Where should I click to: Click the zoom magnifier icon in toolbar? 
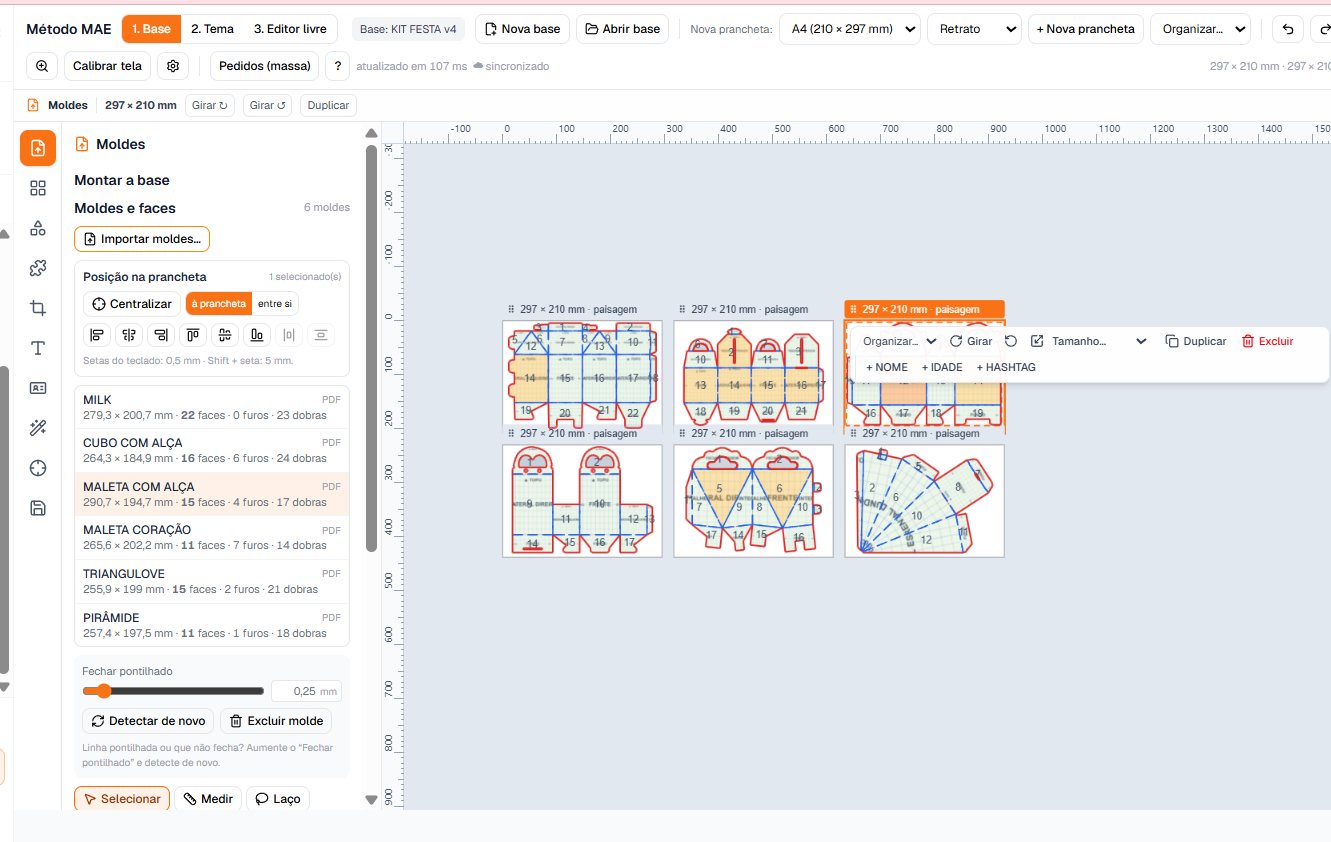(42, 67)
